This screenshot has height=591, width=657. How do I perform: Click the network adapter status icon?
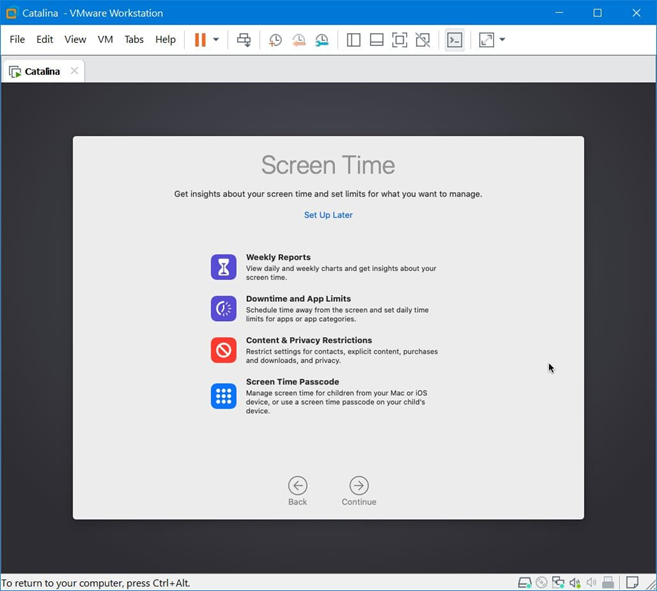(558, 582)
